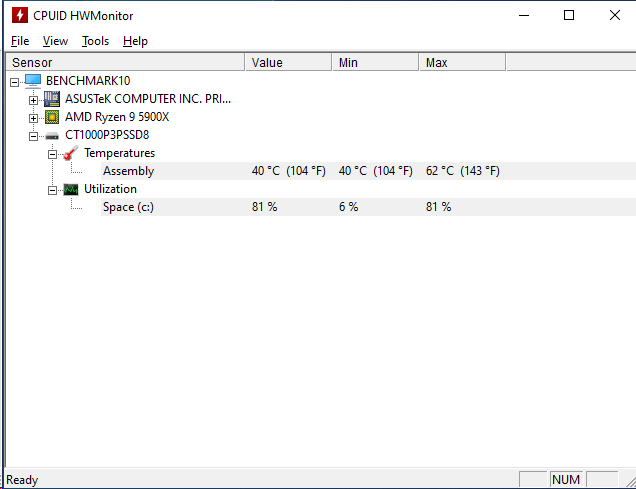Viewport: 636px width, 489px height.
Task: Collapse the Utilization group
Action: pos(52,190)
